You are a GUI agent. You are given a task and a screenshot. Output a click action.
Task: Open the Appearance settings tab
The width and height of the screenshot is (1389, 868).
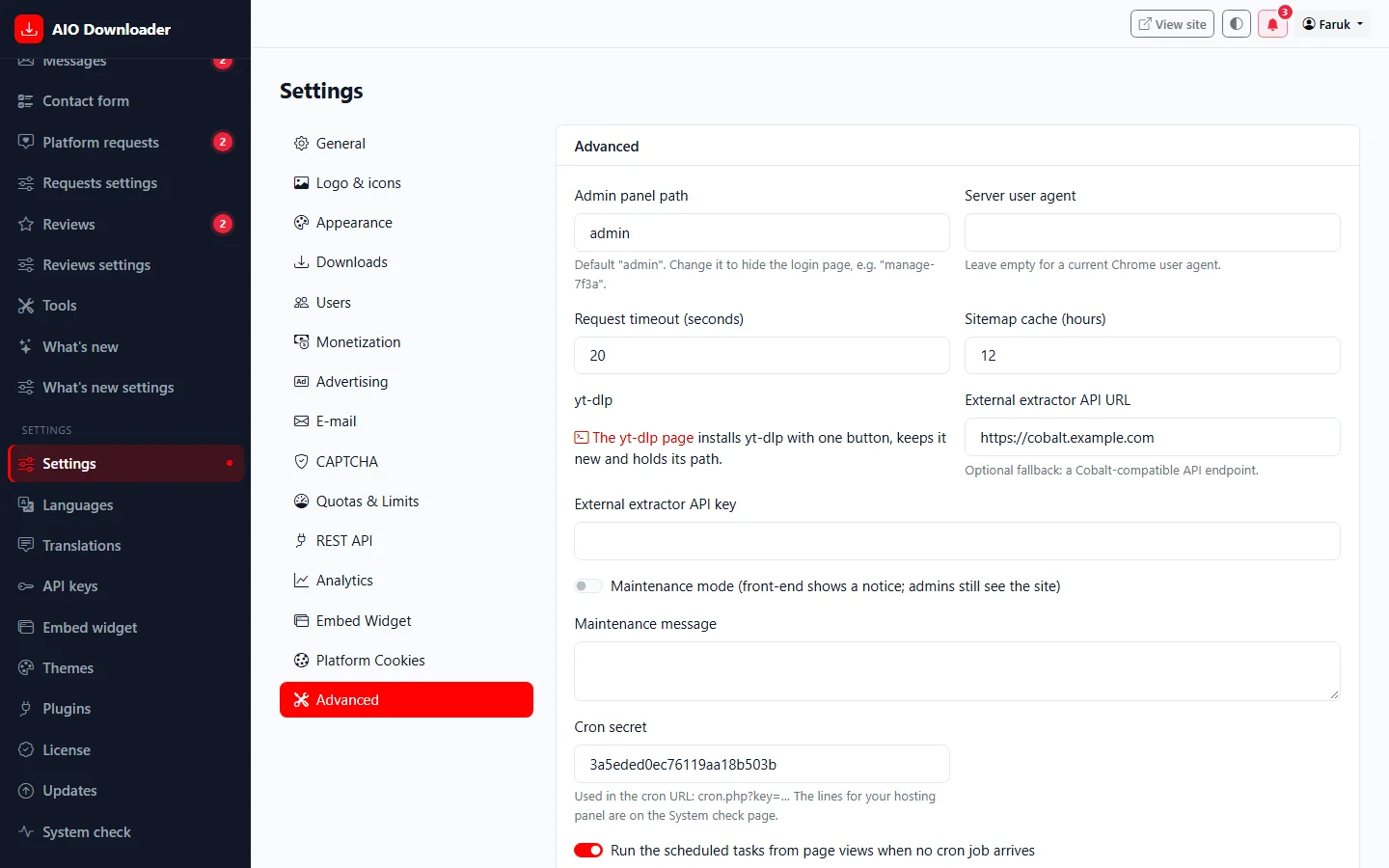406,223
